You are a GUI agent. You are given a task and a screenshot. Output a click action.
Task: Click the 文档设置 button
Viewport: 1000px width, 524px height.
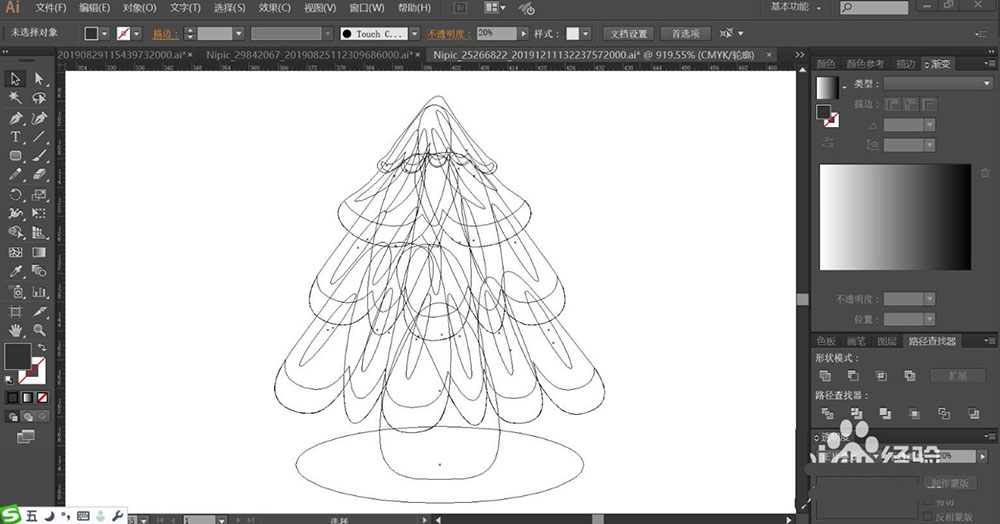(628, 34)
